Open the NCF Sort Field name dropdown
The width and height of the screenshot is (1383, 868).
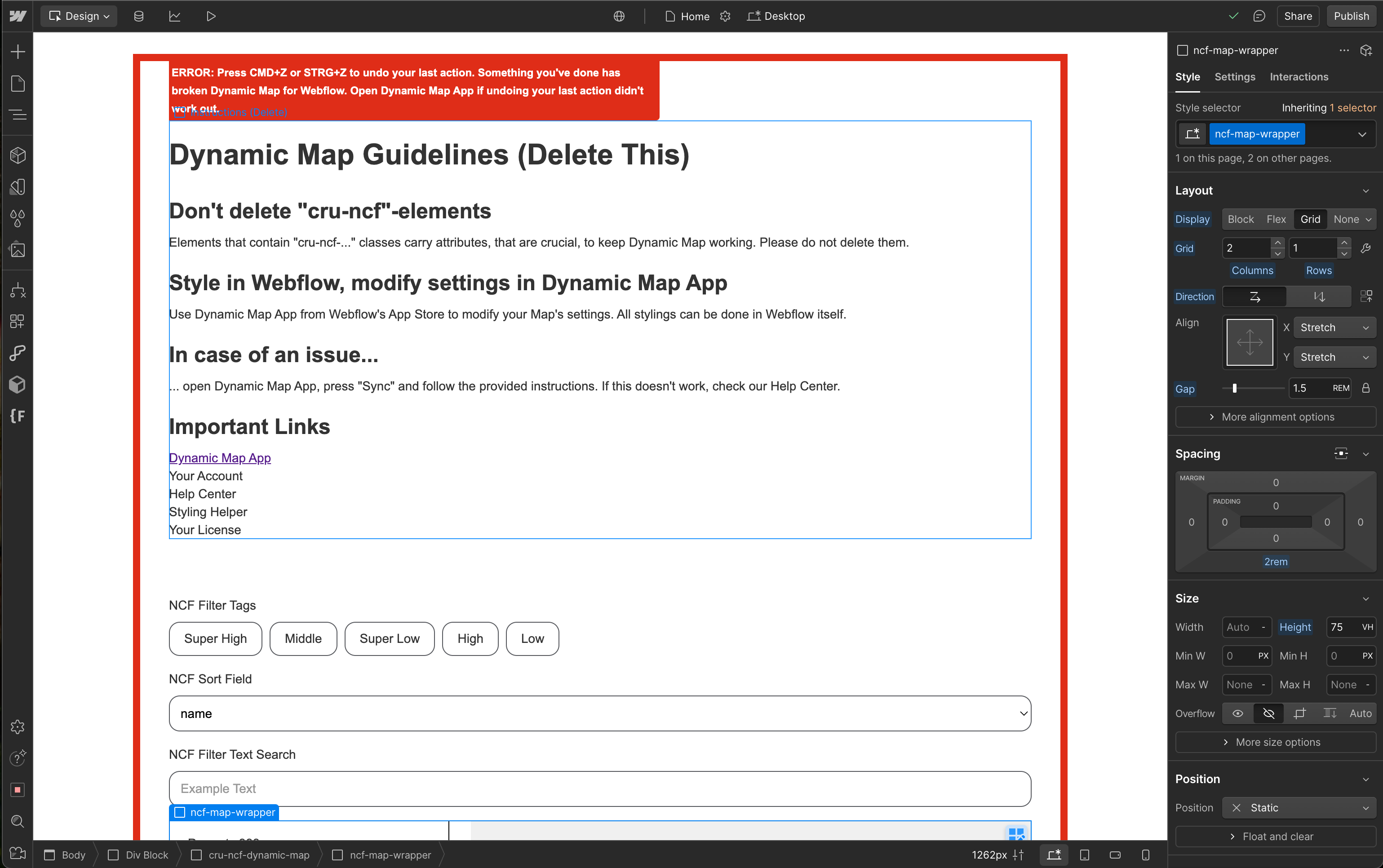pos(600,713)
